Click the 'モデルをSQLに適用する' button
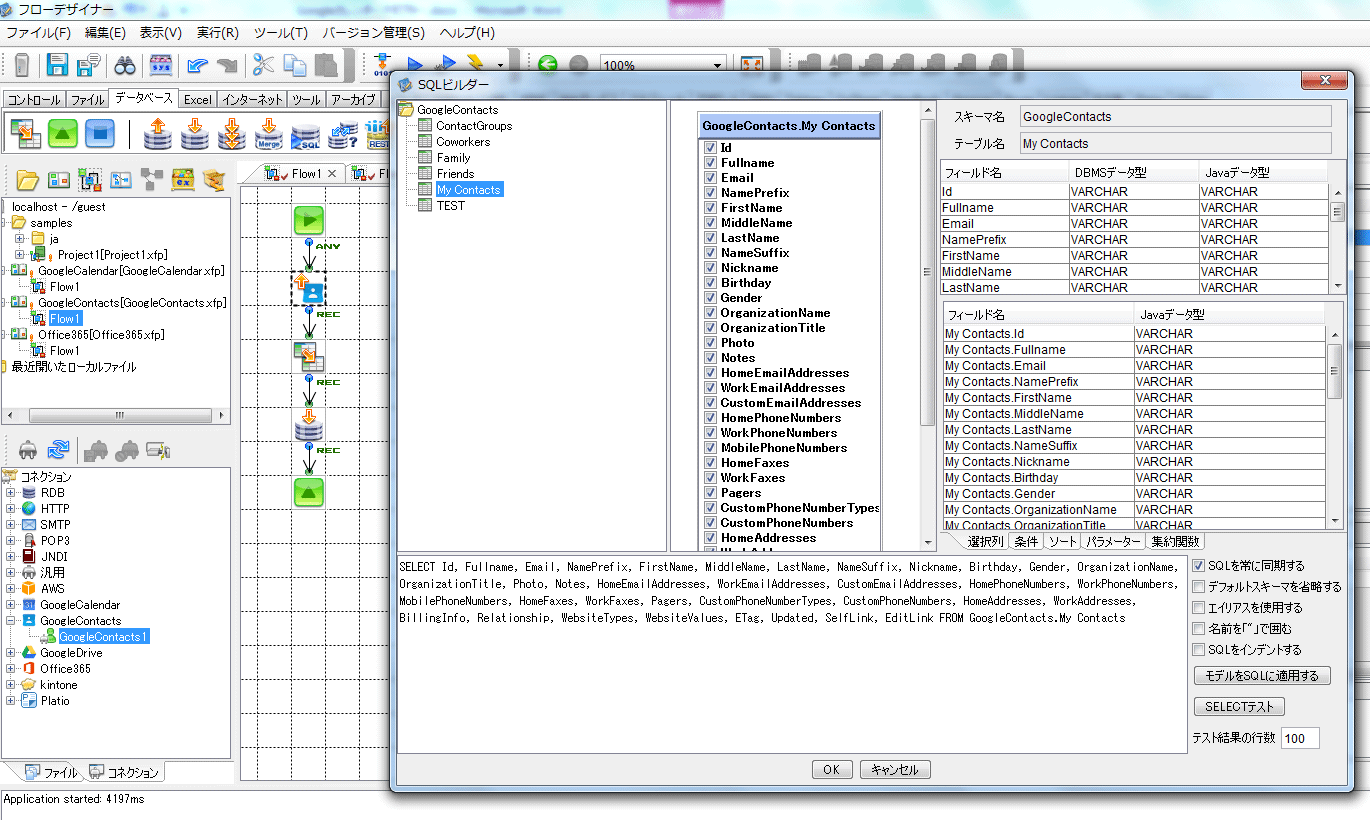 [1262, 676]
